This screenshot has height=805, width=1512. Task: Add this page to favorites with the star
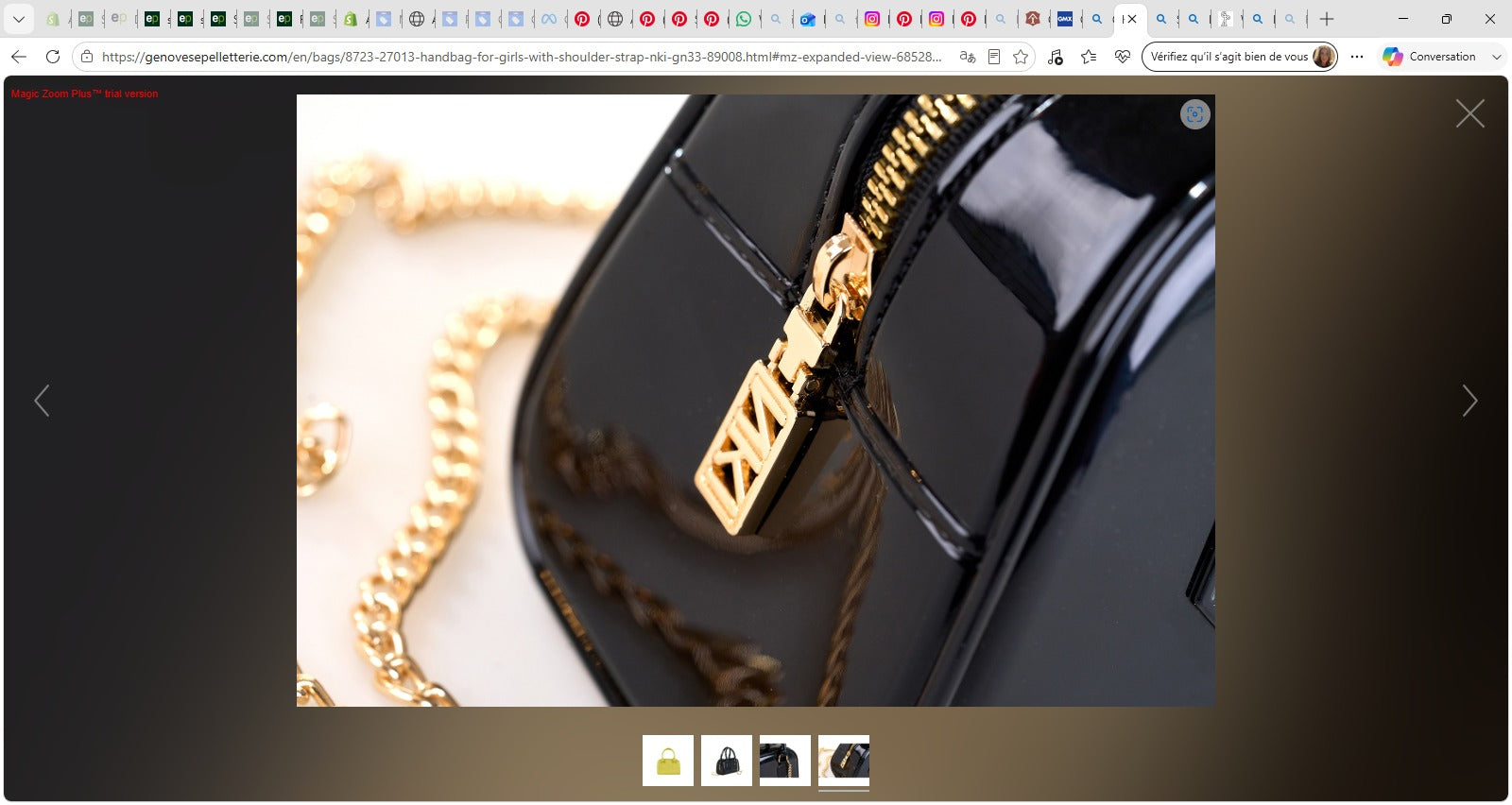point(1021,57)
